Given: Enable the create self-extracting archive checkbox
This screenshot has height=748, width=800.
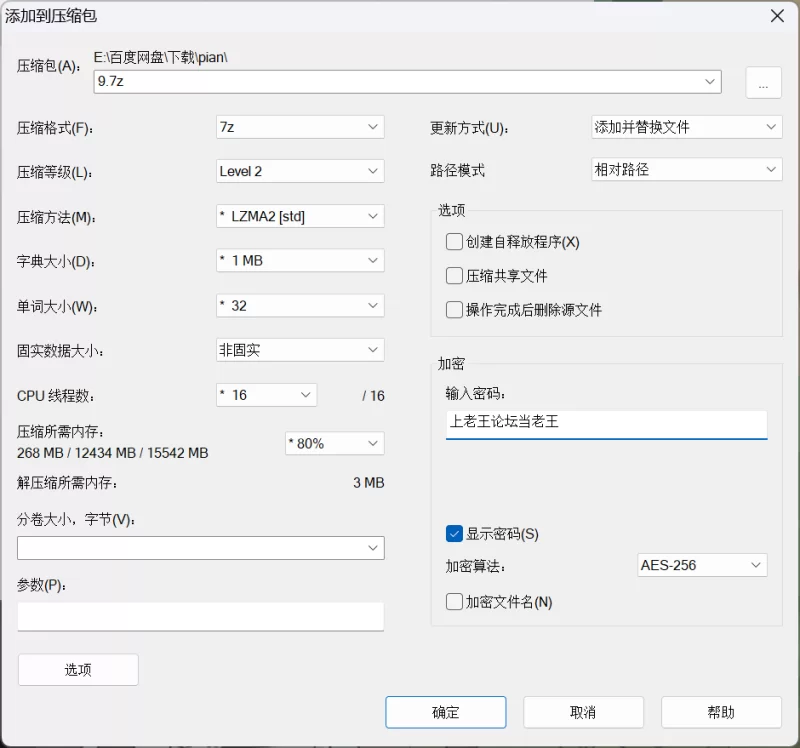Looking at the screenshot, I should coord(454,242).
